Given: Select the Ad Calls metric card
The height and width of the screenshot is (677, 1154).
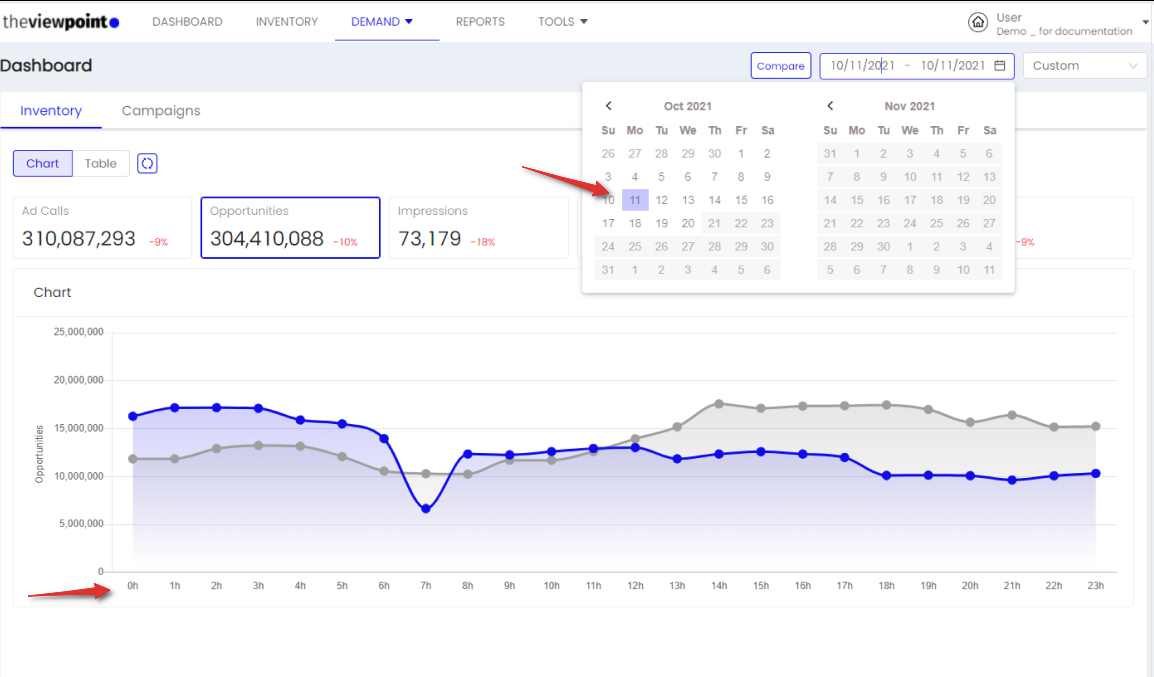Looking at the screenshot, I should (x=102, y=227).
